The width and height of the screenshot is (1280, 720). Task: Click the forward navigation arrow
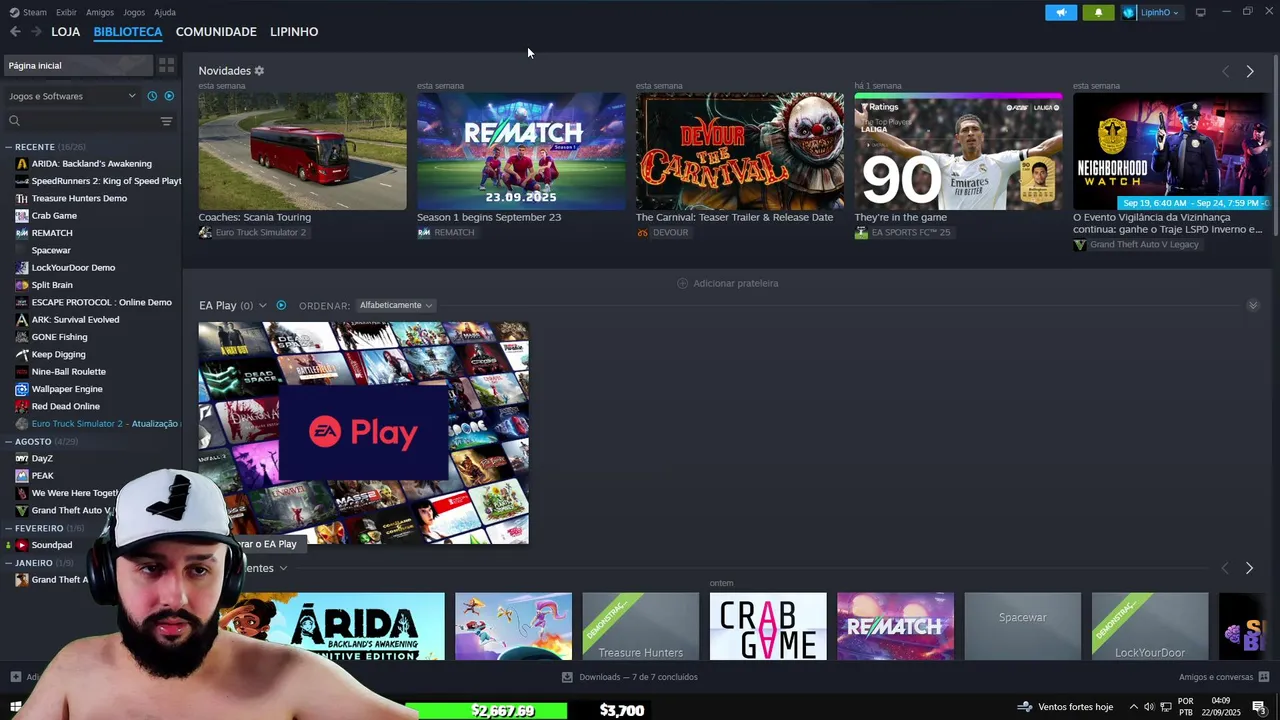[x=36, y=32]
